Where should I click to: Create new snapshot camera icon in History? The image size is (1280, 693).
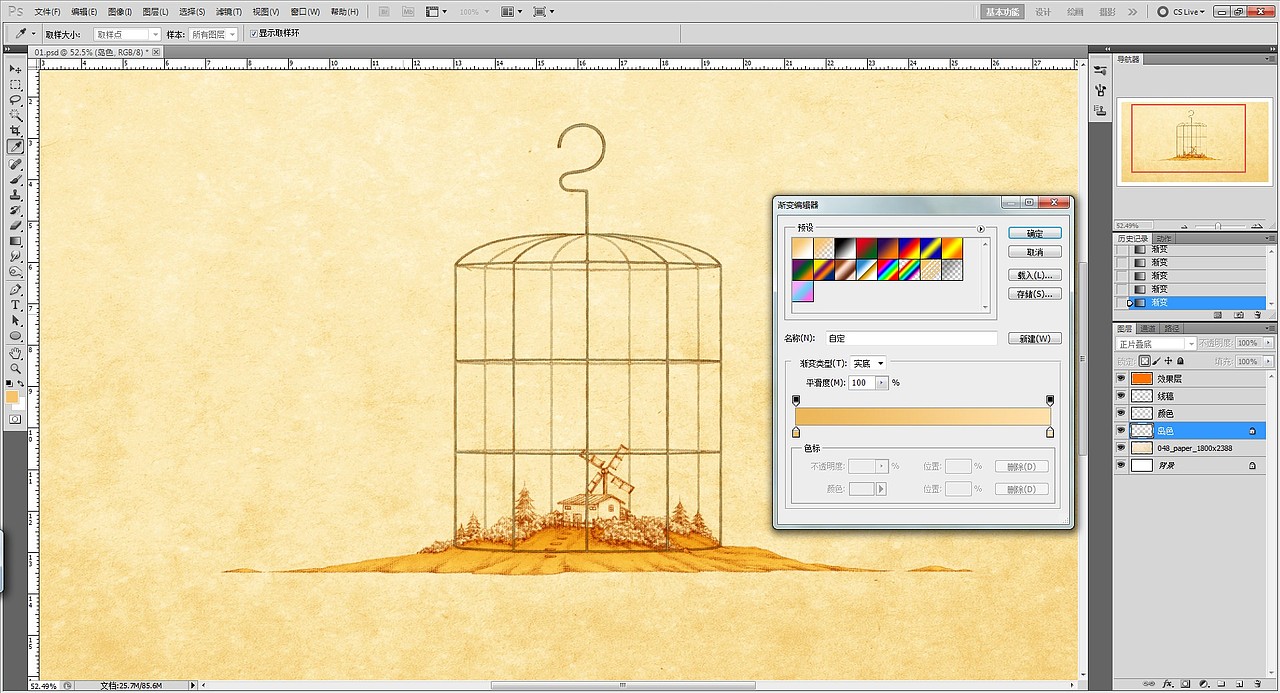point(1239,314)
